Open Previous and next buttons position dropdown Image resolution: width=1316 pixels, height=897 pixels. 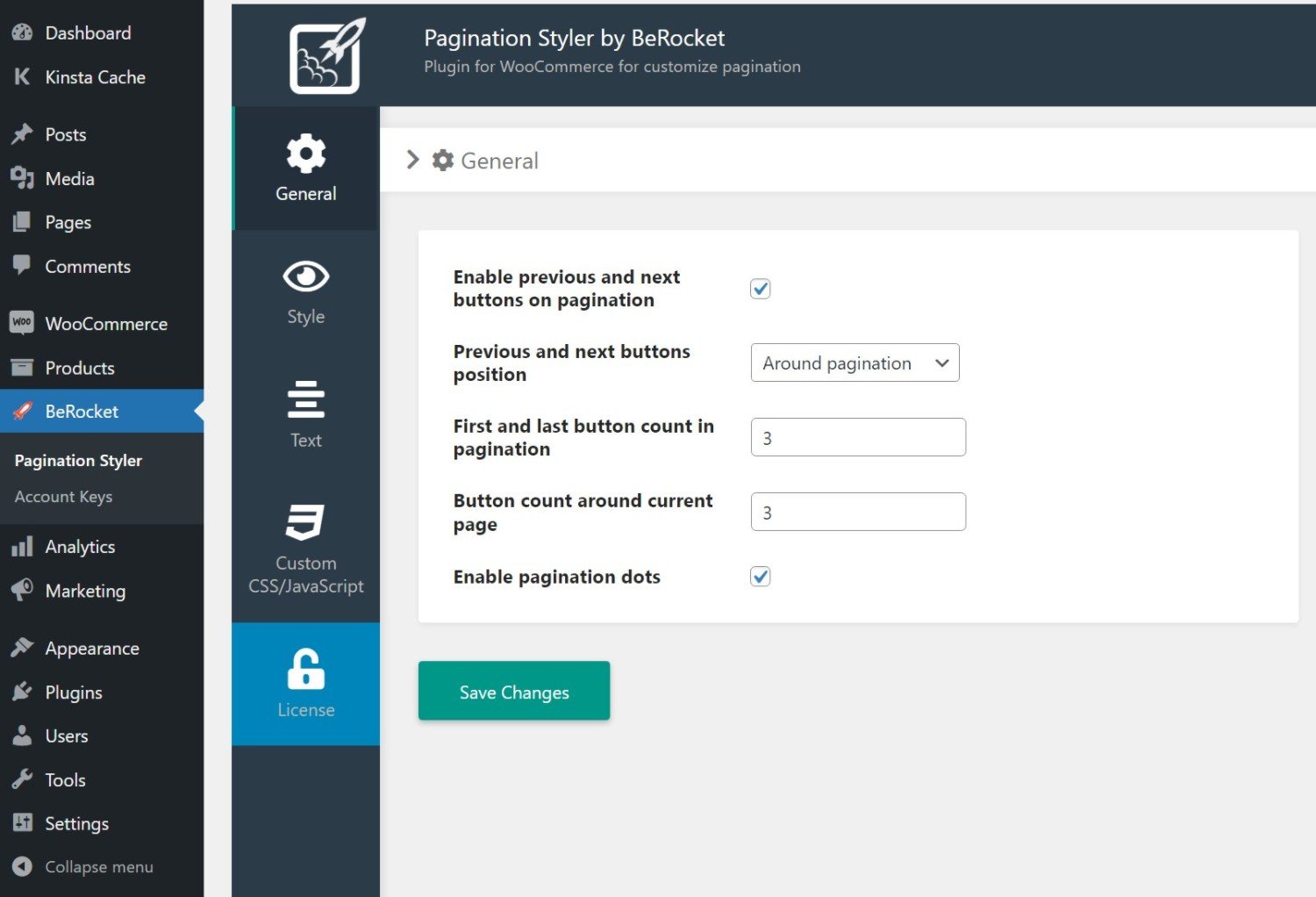coord(855,362)
